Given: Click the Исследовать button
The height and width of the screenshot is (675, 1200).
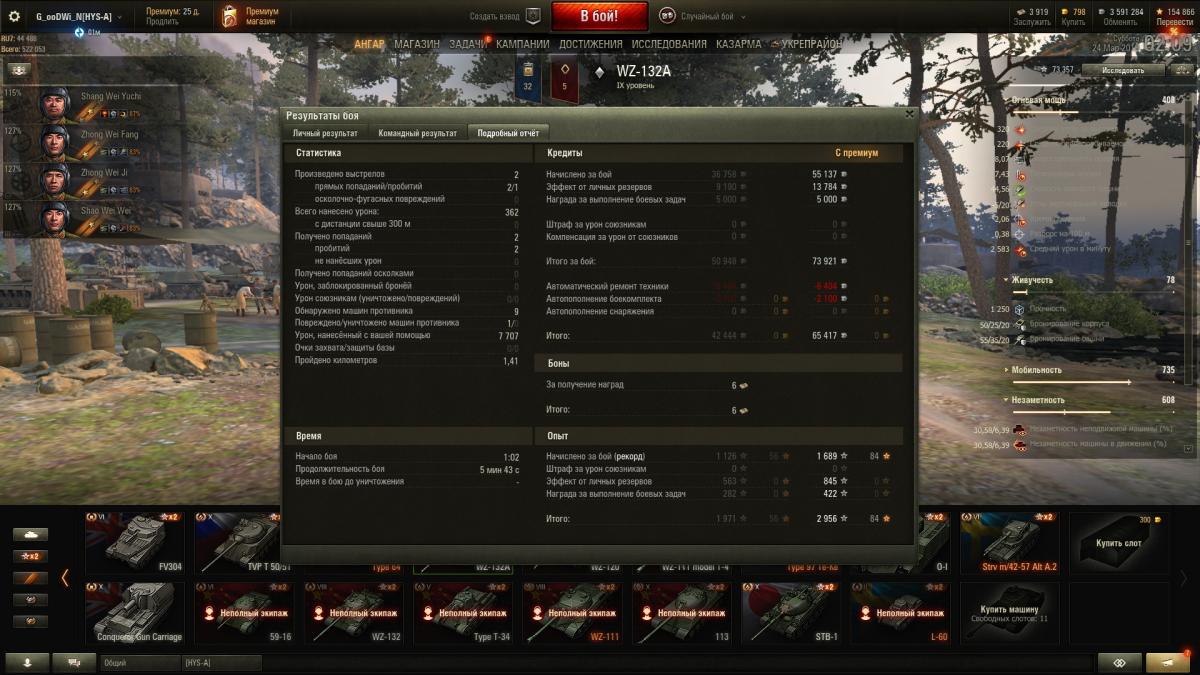Looking at the screenshot, I should click(x=1123, y=71).
